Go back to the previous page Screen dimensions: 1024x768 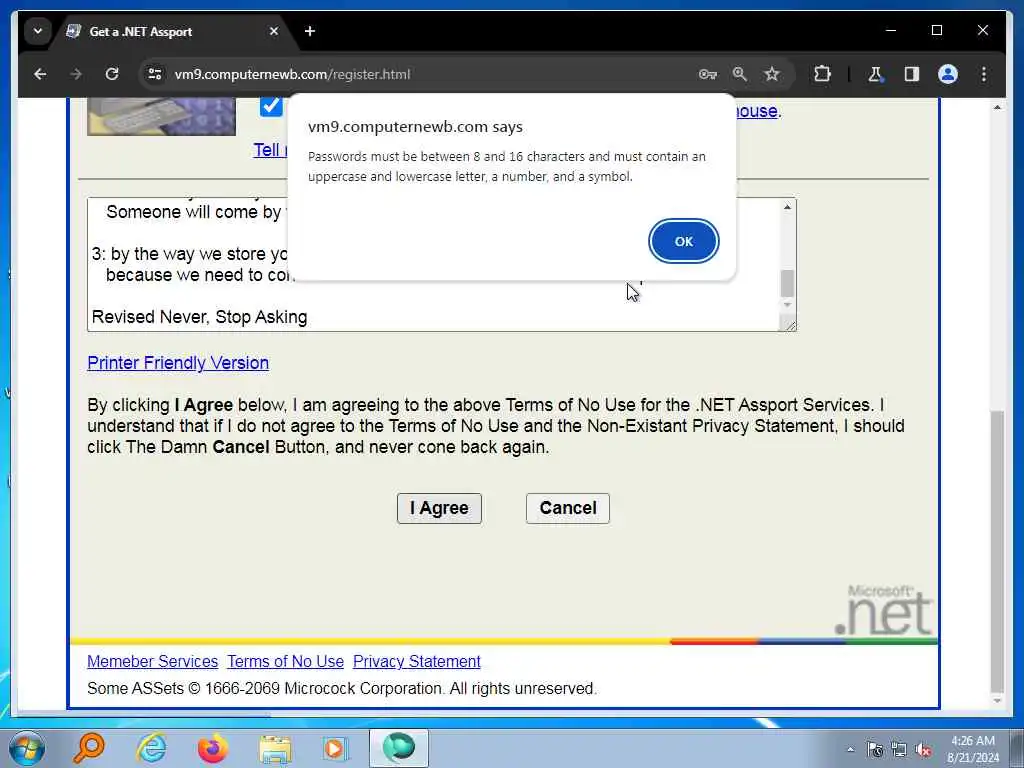point(40,74)
